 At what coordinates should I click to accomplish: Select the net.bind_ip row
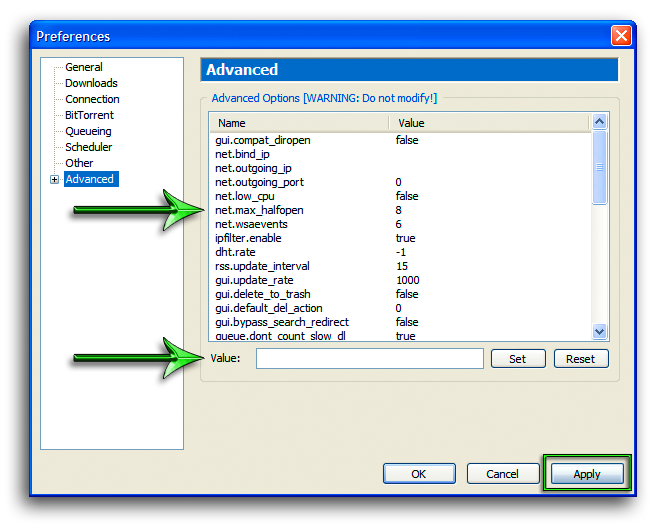pyautogui.click(x=401, y=154)
